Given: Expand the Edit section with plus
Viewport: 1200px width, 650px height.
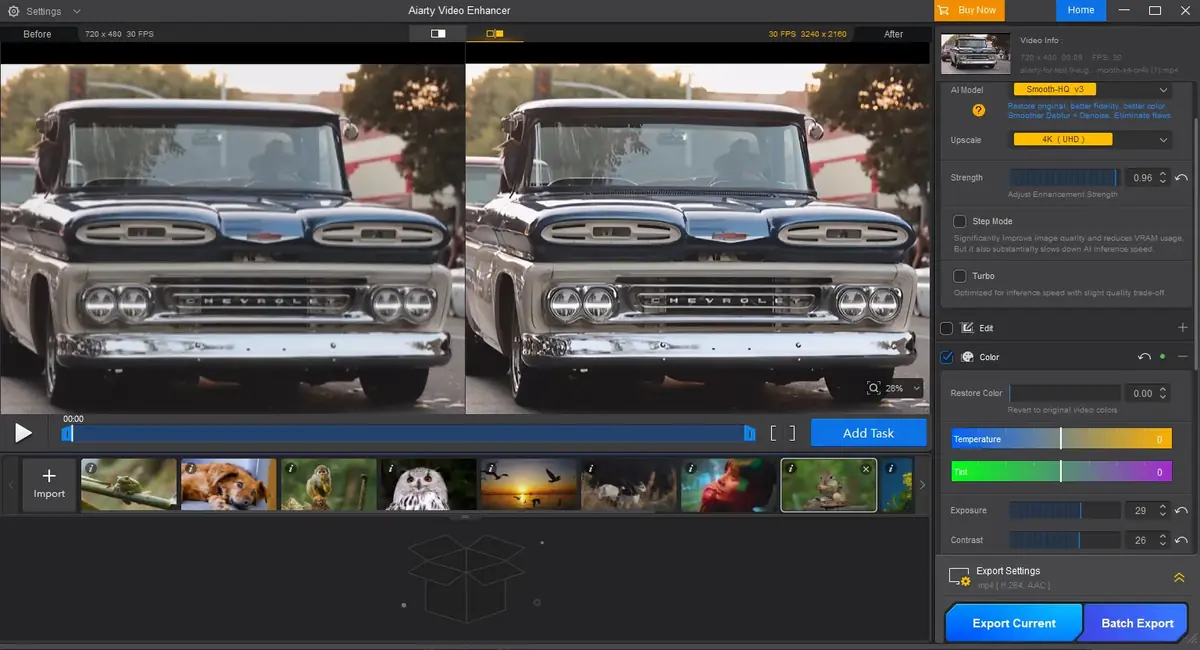Looking at the screenshot, I should tap(1183, 327).
